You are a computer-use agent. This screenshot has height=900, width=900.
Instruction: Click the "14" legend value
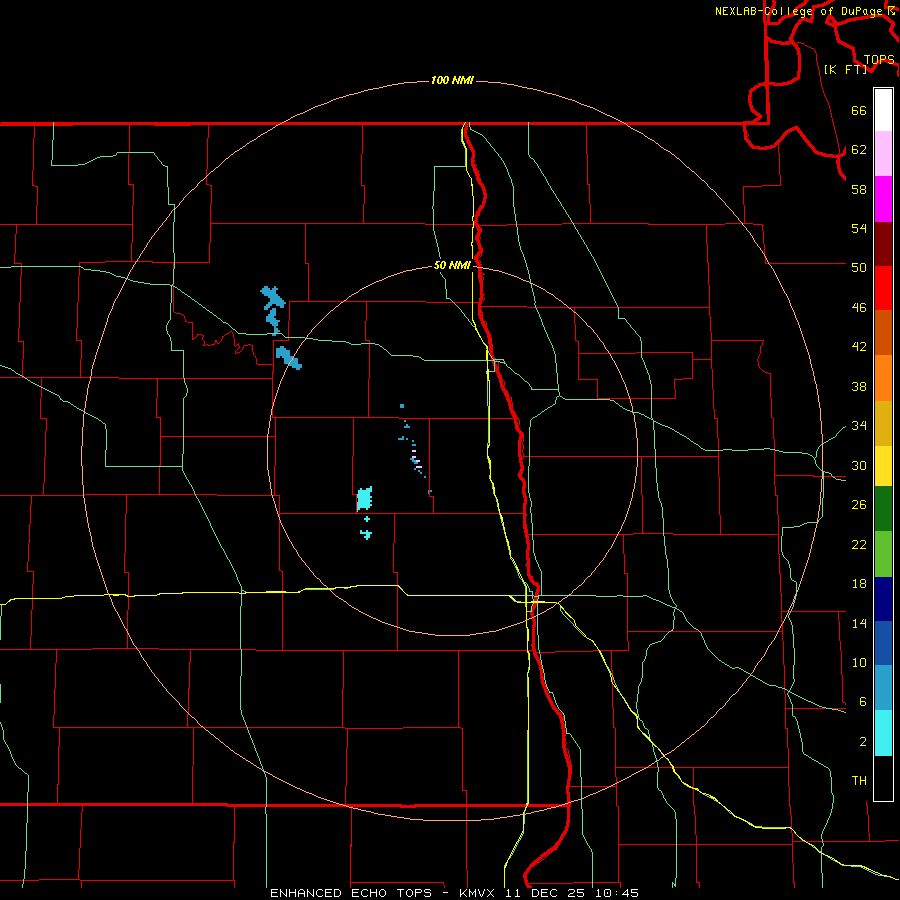[x=859, y=623]
